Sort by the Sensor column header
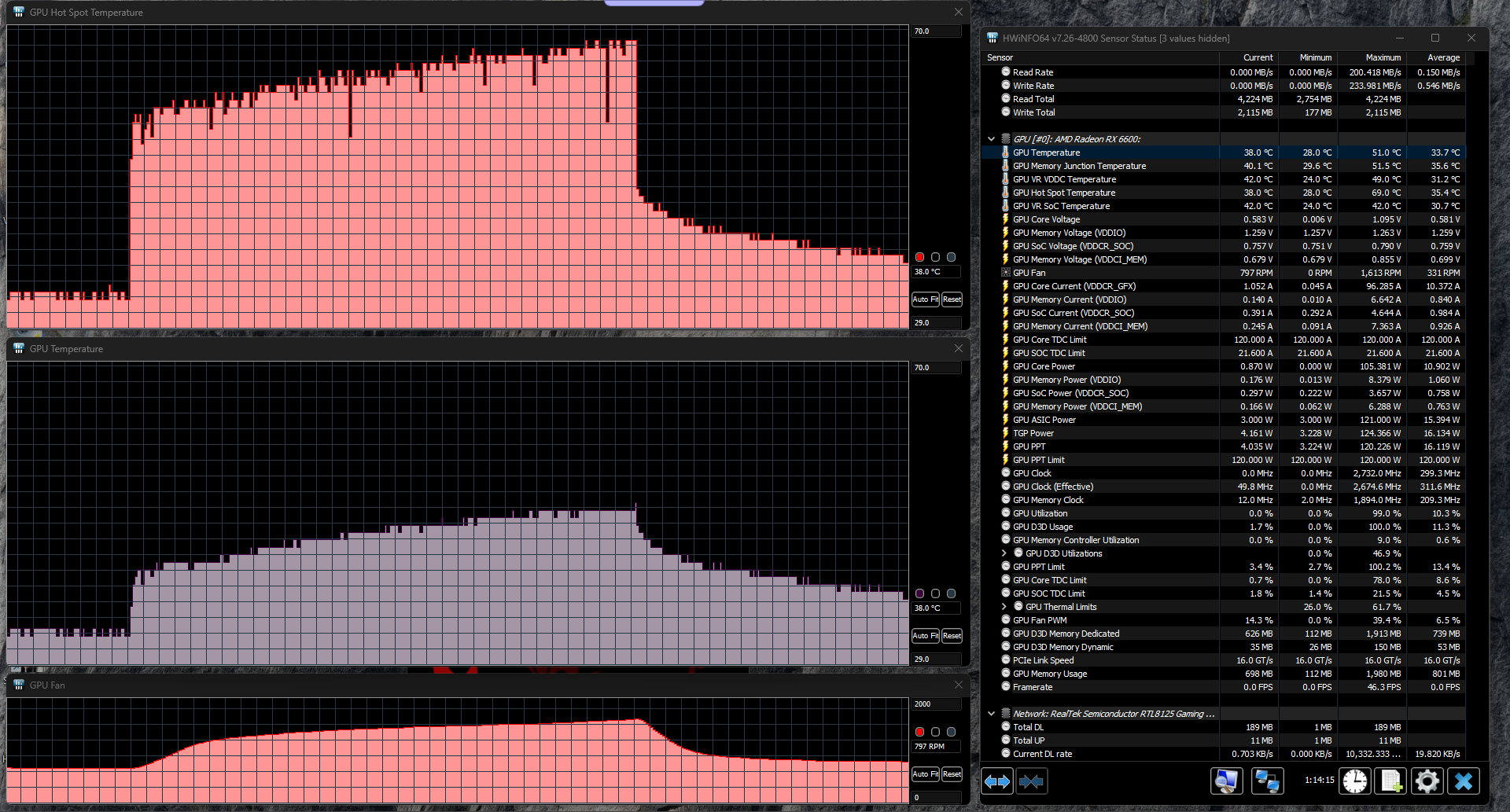 [x=1100, y=57]
